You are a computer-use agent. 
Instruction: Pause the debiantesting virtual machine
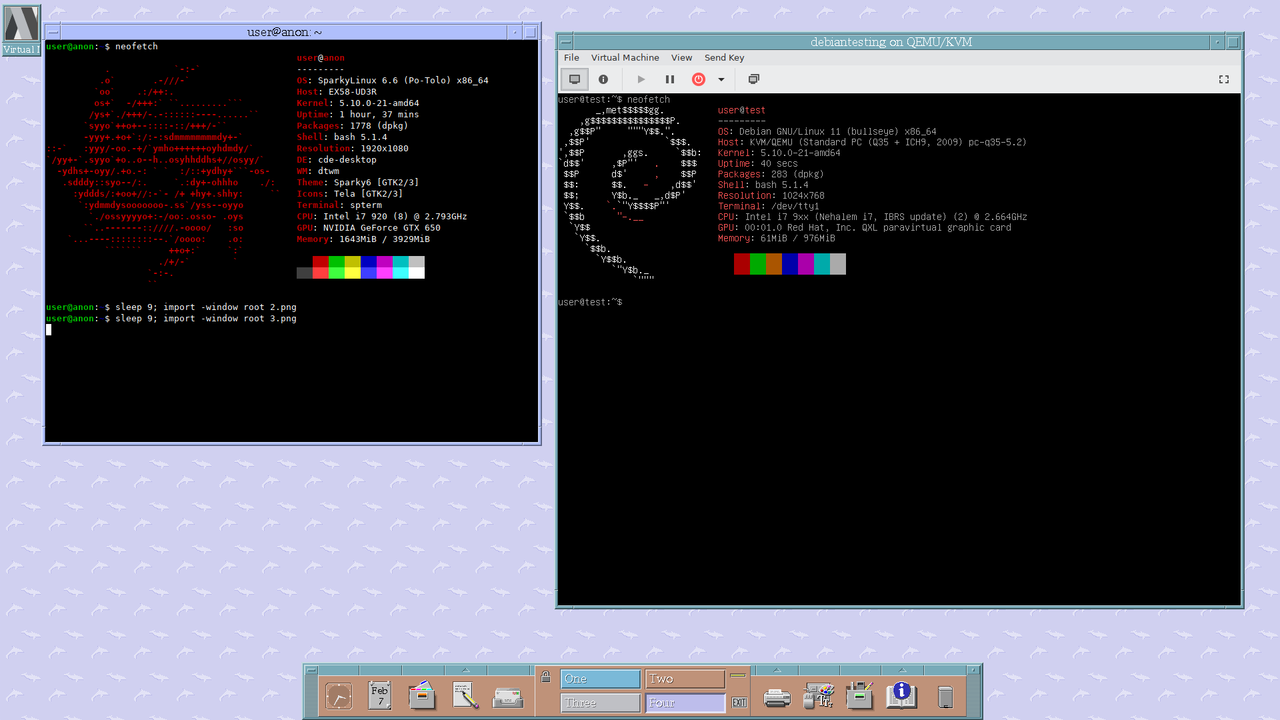670,79
